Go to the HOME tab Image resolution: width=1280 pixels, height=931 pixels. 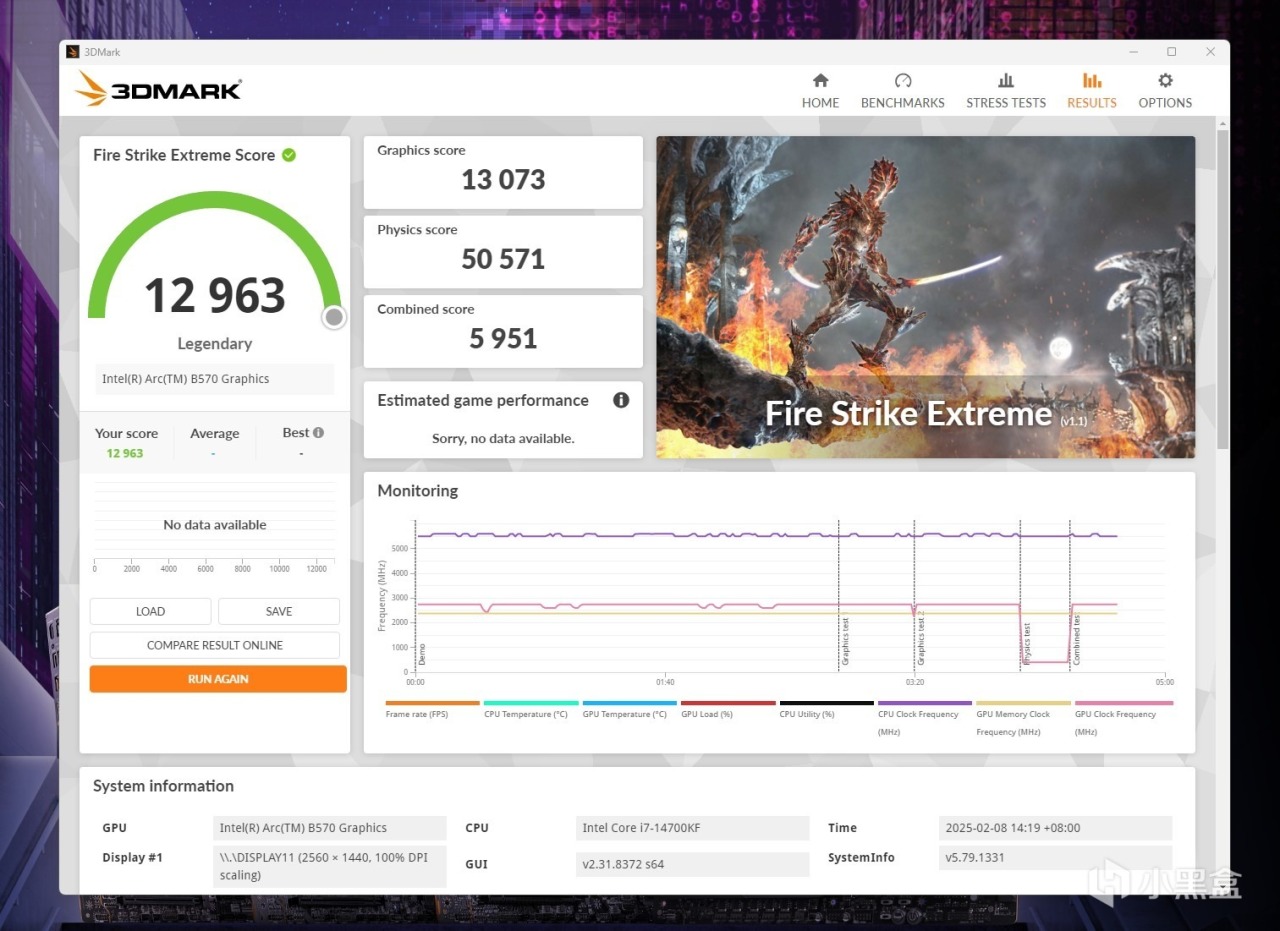point(820,90)
